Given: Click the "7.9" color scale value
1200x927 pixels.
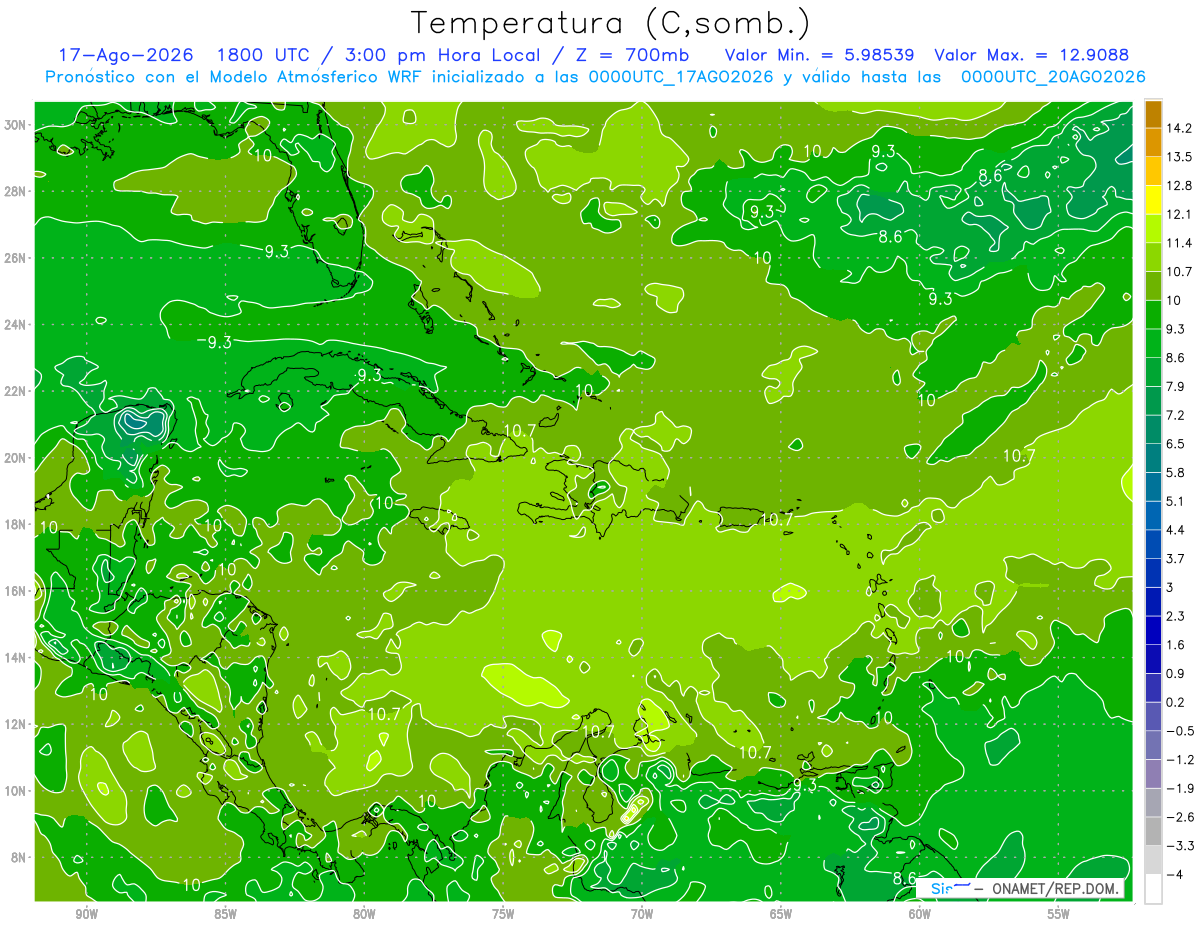Looking at the screenshot, I should click(1176, 386).
